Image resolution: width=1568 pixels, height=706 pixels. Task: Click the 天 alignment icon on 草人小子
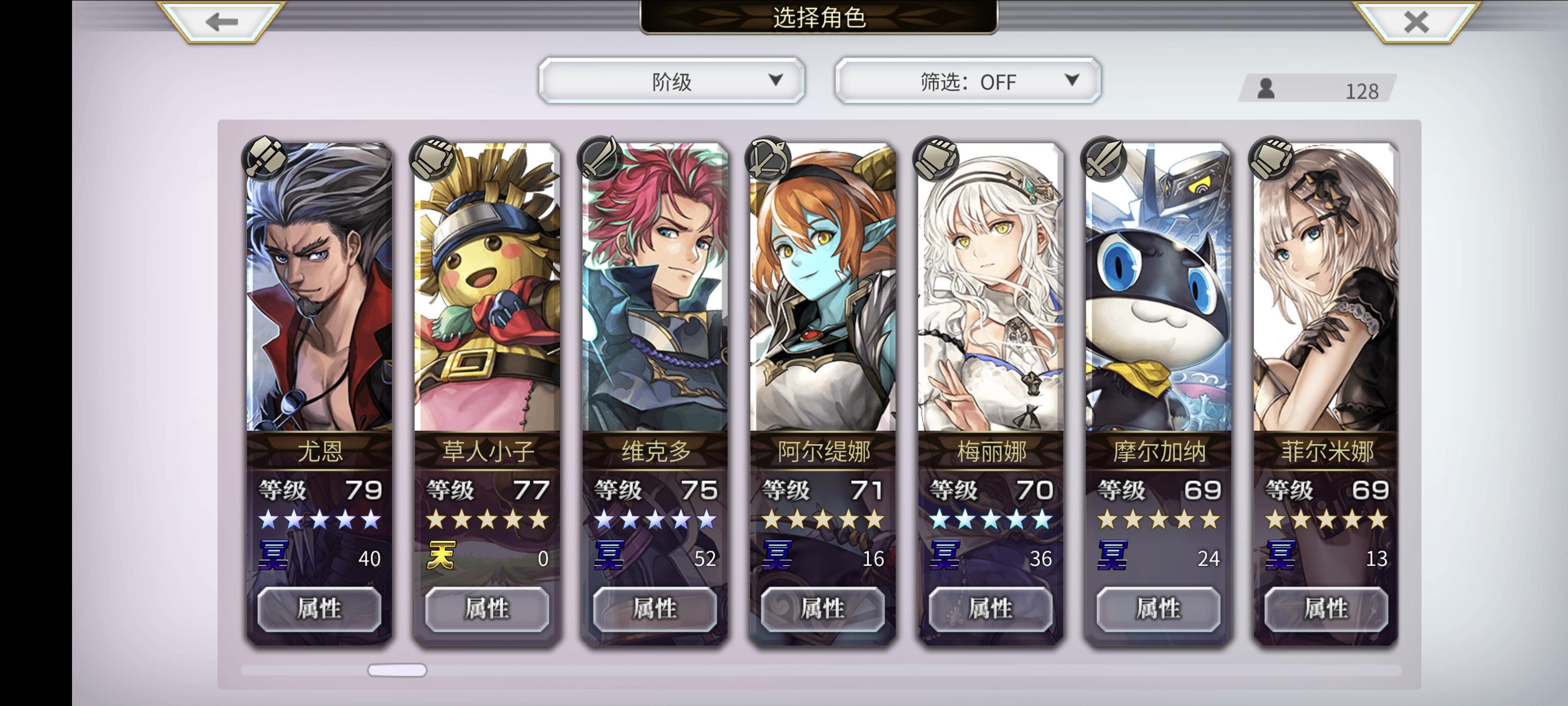coord(441,555)
